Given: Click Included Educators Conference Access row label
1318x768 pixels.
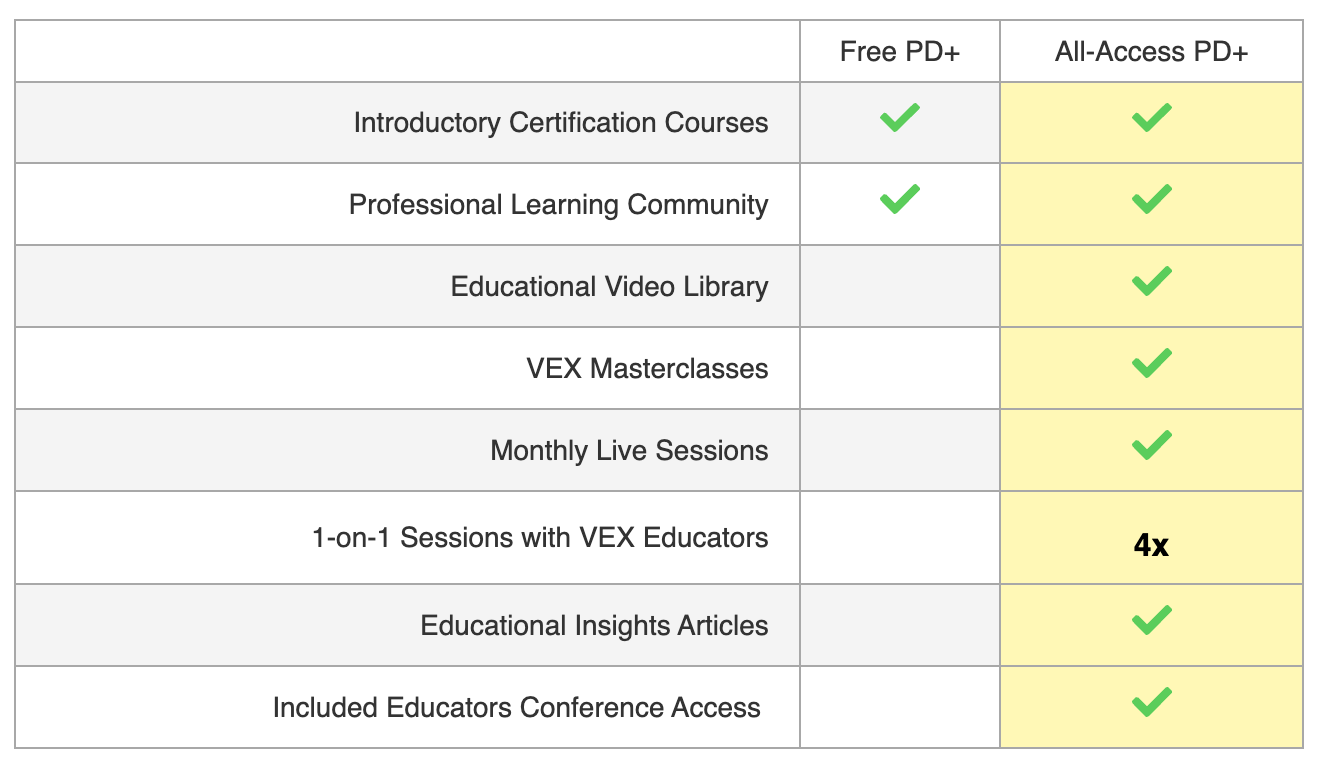Looking at the screenshot, I should [x=516, y=708].
